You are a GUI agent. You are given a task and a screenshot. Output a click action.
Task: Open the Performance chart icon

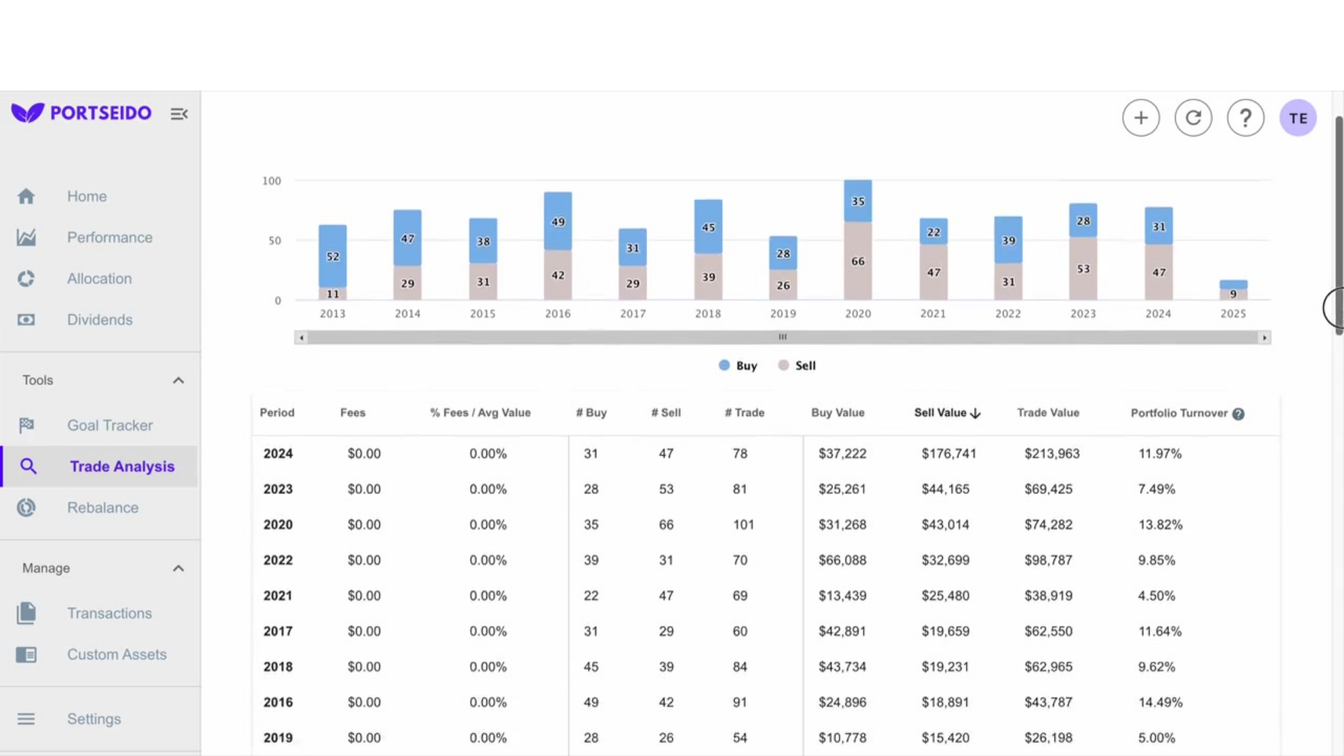click(x=26, y=237)
